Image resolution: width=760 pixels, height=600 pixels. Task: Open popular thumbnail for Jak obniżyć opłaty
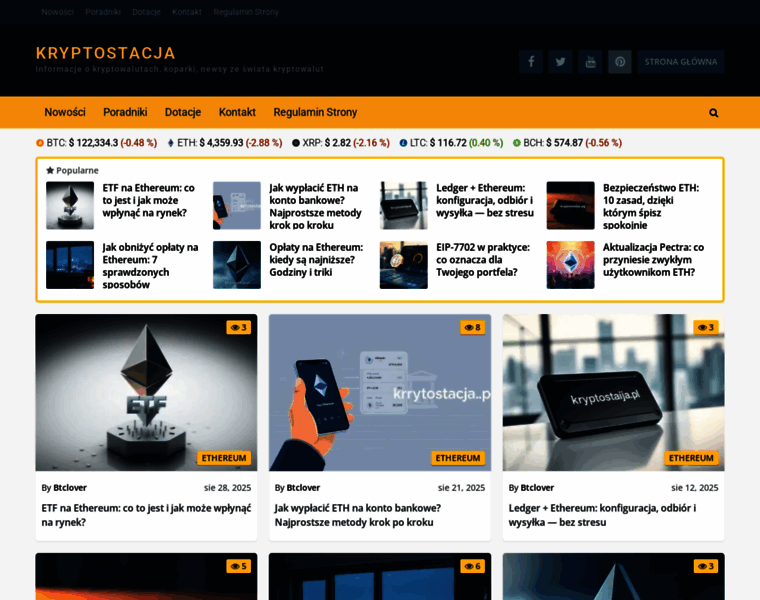(70, 265)
